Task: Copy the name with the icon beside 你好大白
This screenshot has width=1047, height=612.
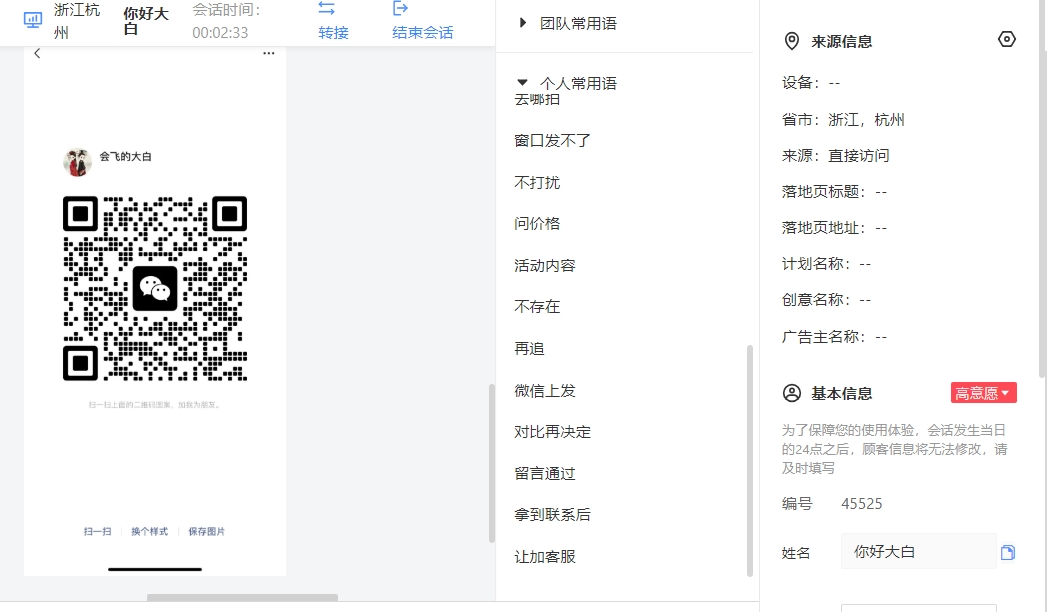Action: (1008, 552)
